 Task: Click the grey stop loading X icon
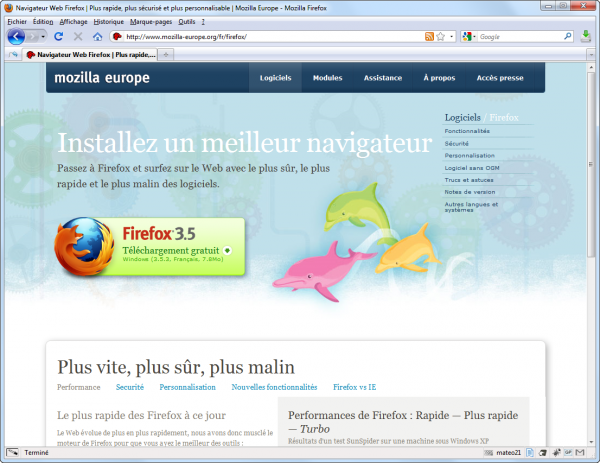(78, 36)
